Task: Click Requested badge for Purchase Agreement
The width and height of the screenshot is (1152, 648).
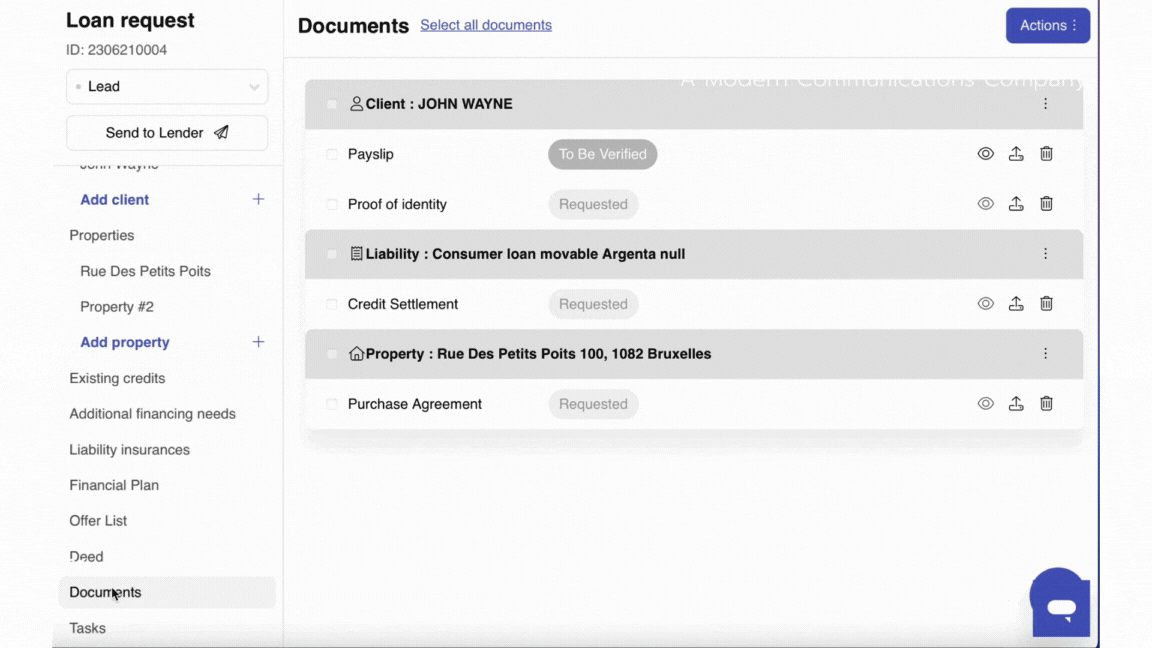Action: [593, 404]
